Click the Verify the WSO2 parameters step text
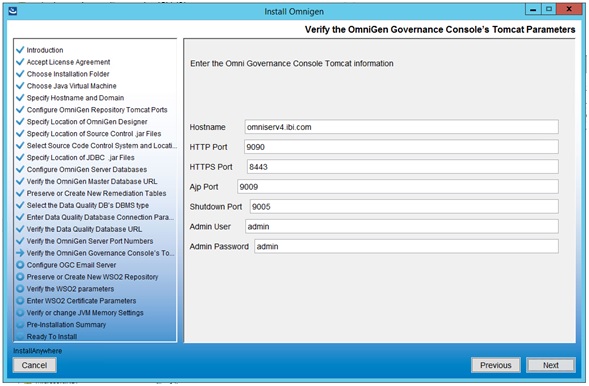 point(70,289)
